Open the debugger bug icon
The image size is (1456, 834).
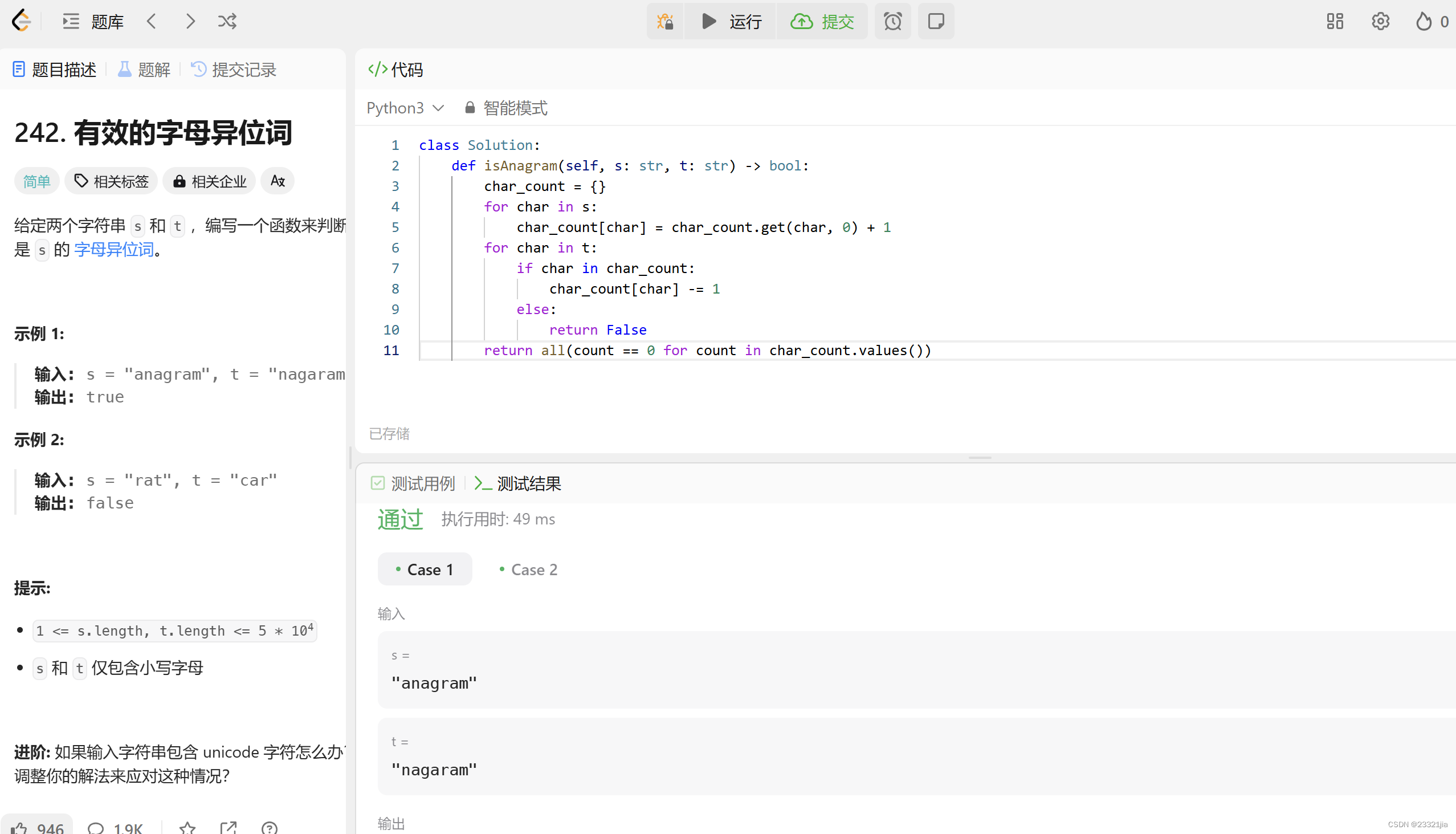pos(664,21)
